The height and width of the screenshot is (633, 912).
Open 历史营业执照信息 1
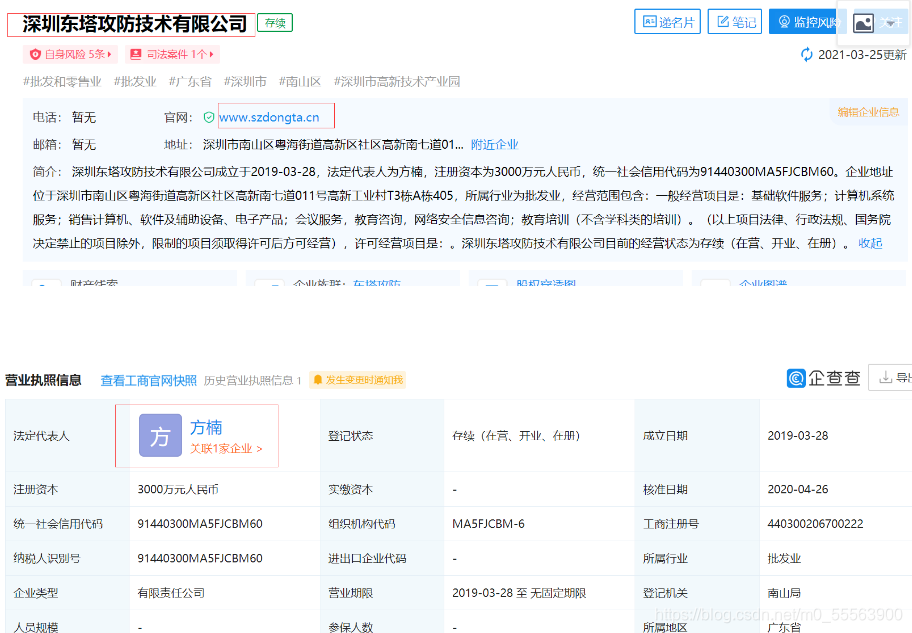(252, 380)
